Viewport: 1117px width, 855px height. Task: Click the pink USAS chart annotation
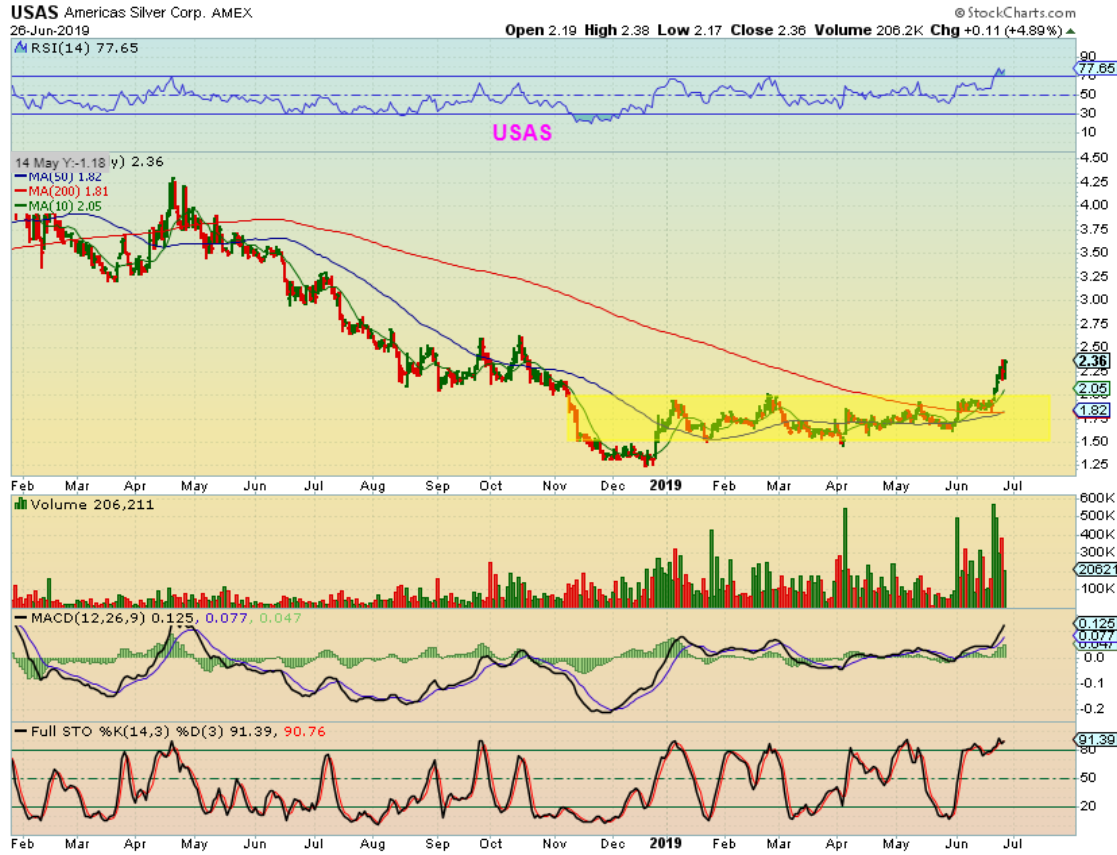pos(521,132)
